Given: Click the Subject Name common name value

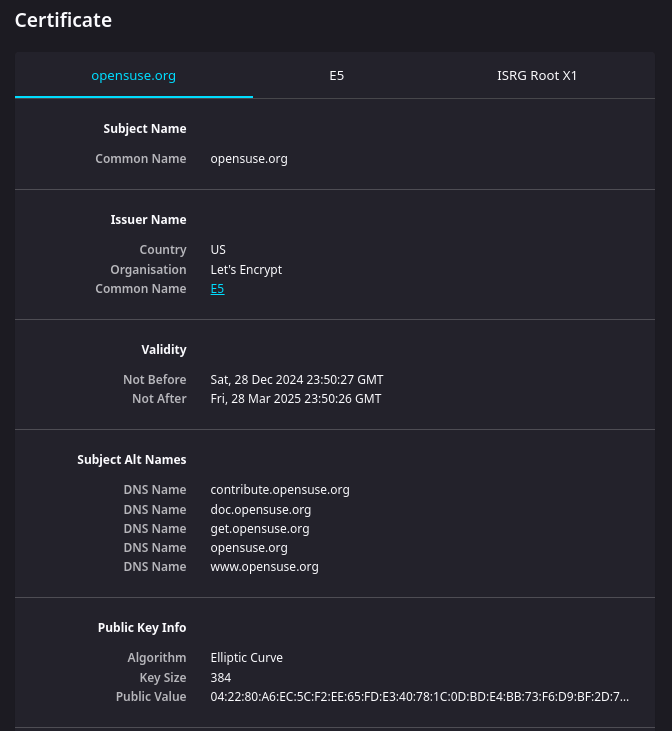Looking at the screenshot, I should click(249, 159).
